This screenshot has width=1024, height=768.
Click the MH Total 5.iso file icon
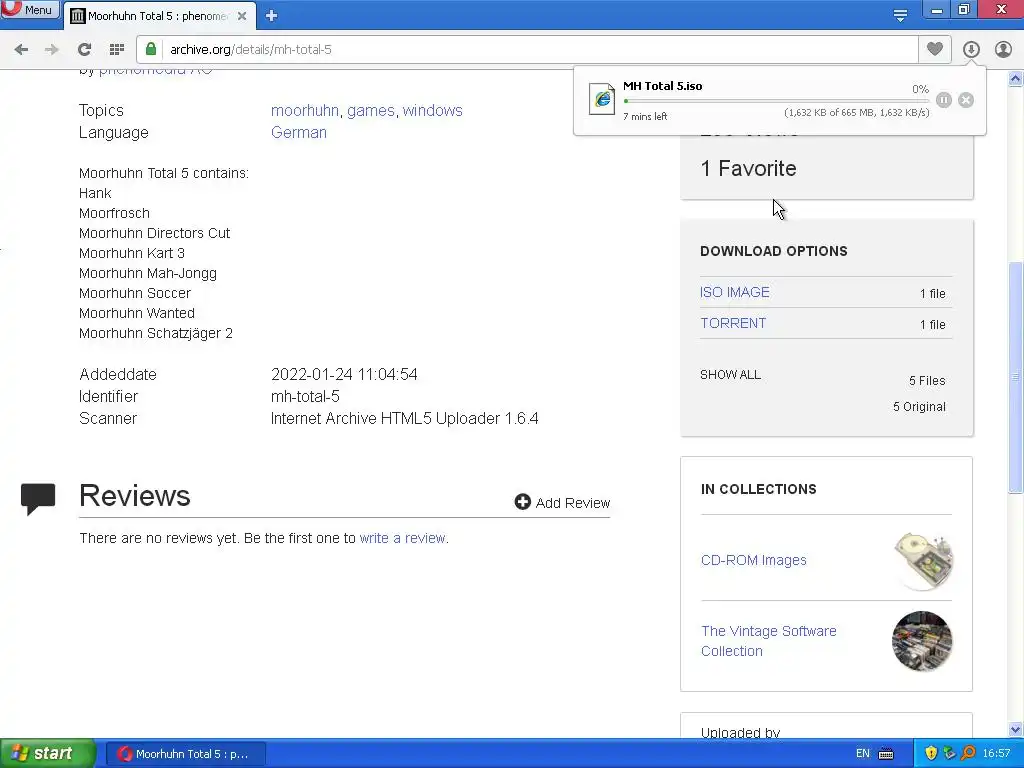pyautogui.click(x=601, y=99)
